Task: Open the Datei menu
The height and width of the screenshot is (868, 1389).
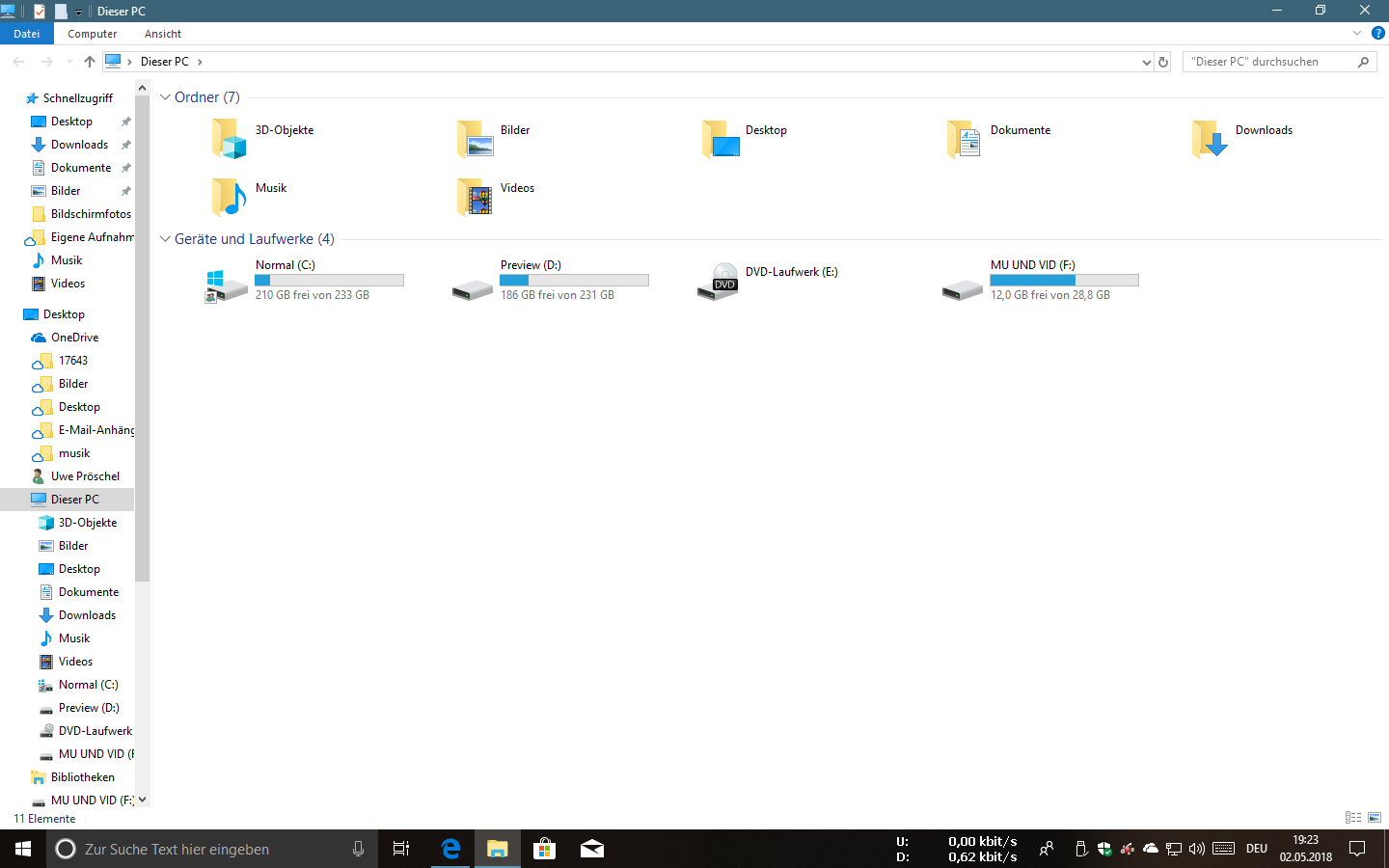Action: pyautogui.click(x=27, y=34)
